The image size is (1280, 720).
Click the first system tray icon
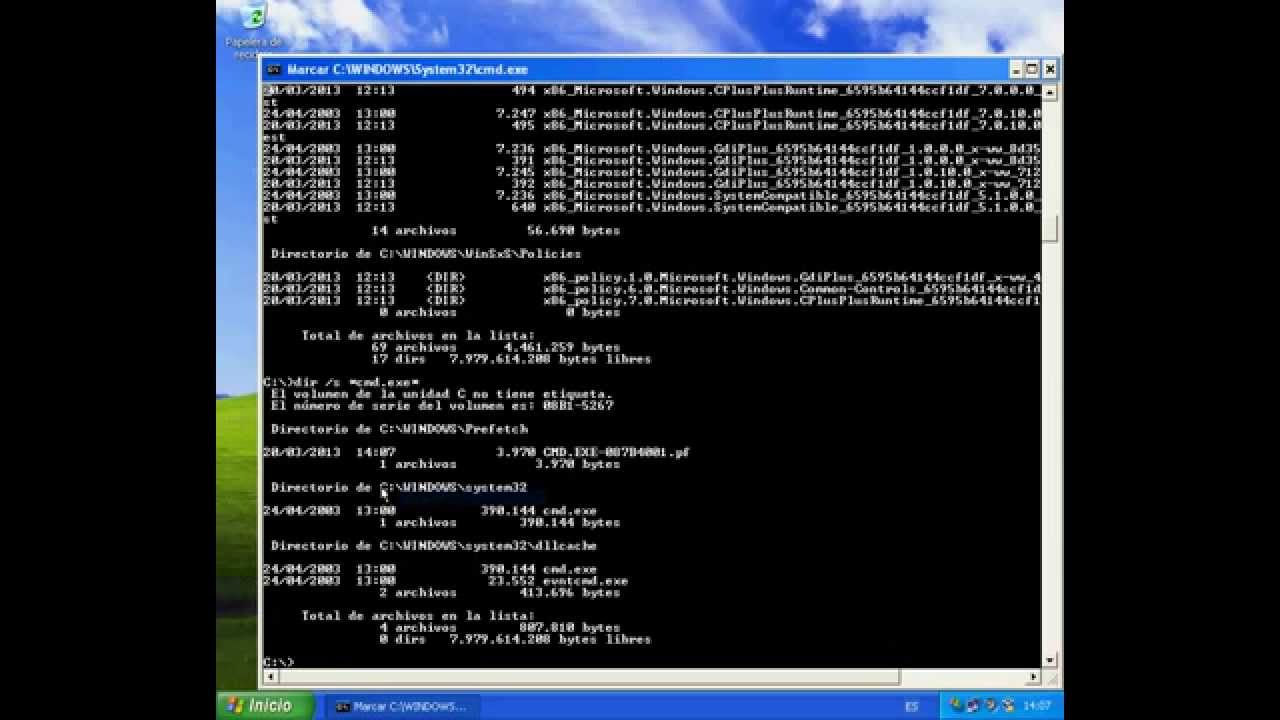point(957,705)
